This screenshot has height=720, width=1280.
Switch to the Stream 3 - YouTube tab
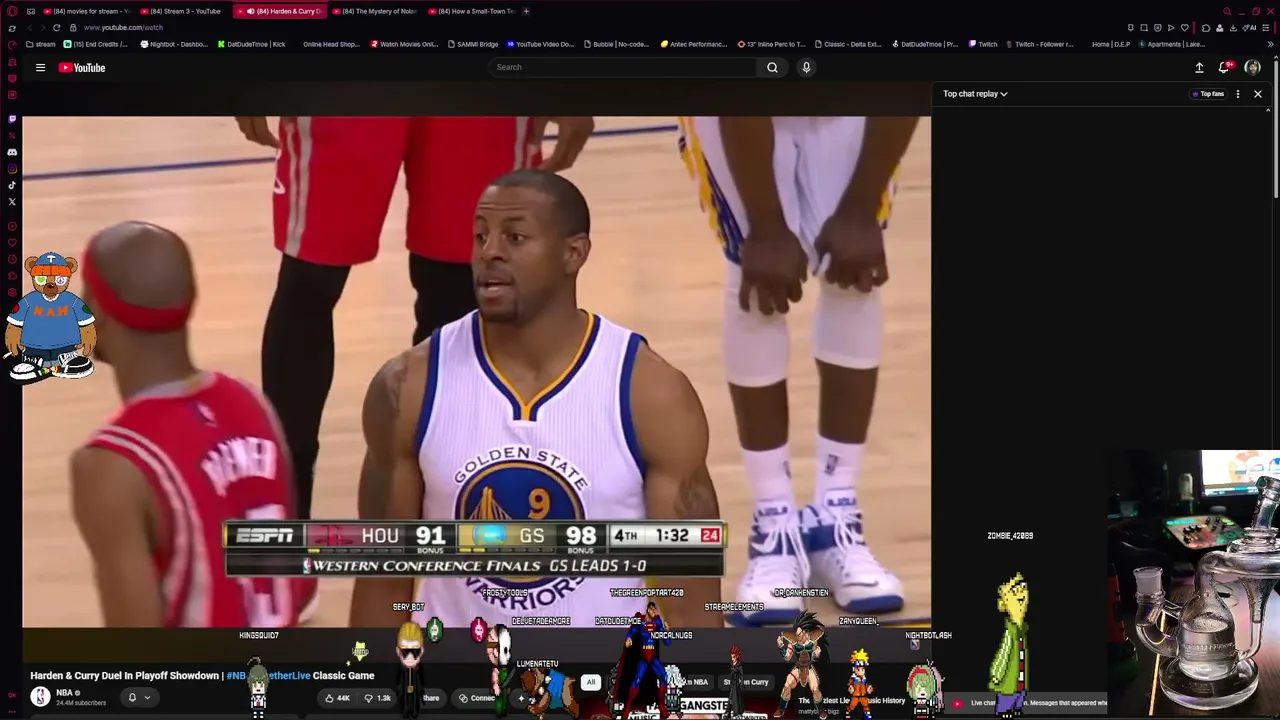point(181,11)
